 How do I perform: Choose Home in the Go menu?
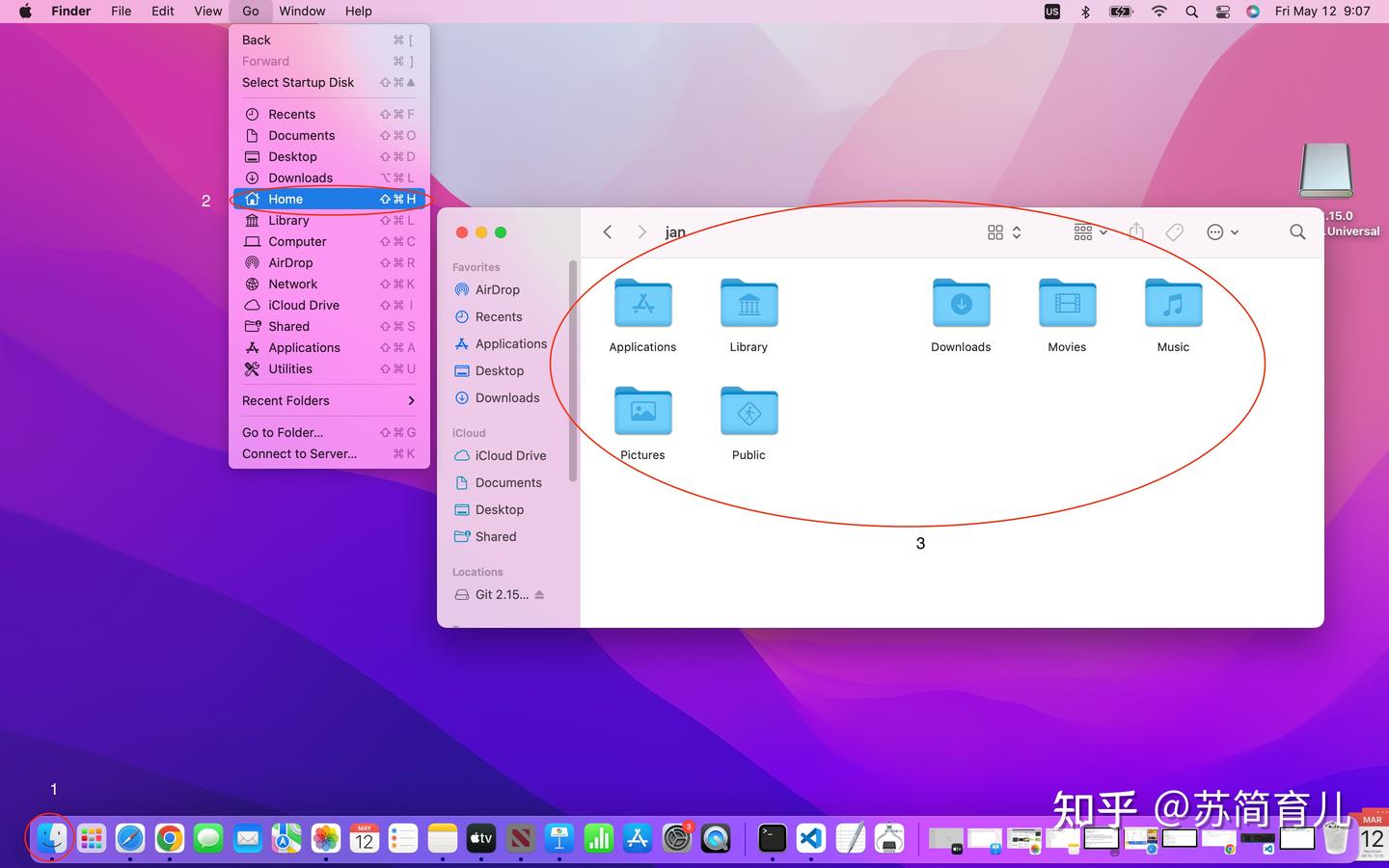[329, 199]
